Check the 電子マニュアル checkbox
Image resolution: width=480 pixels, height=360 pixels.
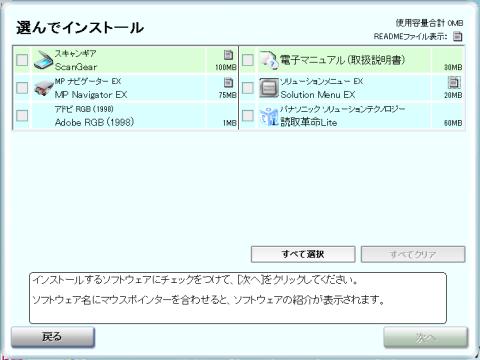click(248, 60)
